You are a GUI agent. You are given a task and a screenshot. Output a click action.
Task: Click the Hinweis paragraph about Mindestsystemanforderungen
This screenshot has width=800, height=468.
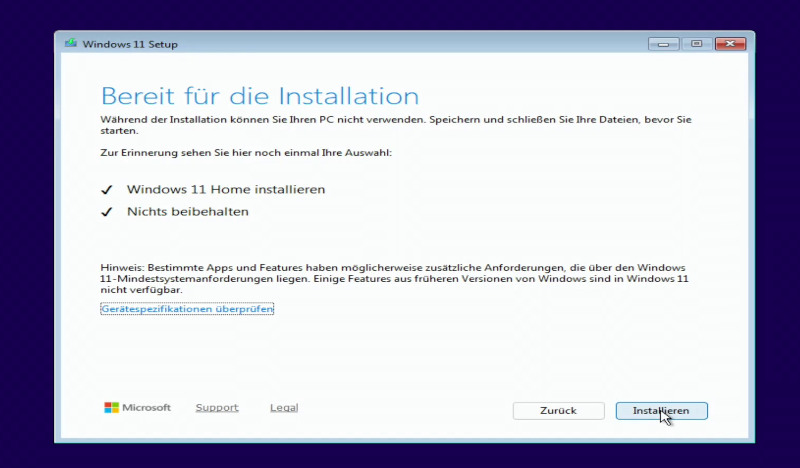point(394,279)
